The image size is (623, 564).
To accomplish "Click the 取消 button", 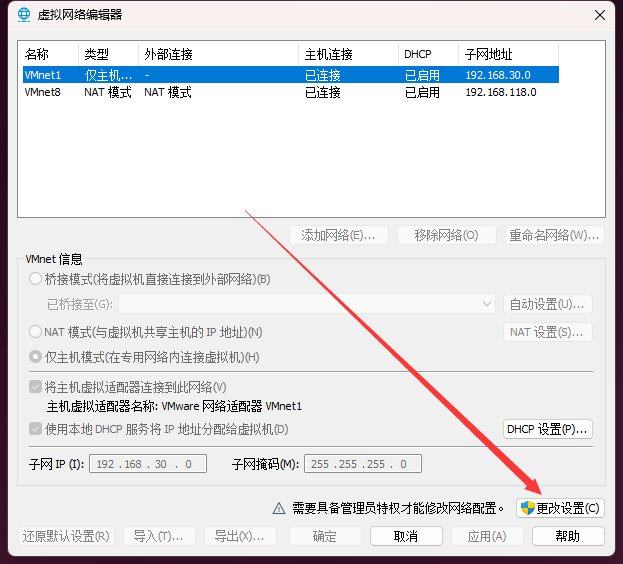I will pos(406,536).
